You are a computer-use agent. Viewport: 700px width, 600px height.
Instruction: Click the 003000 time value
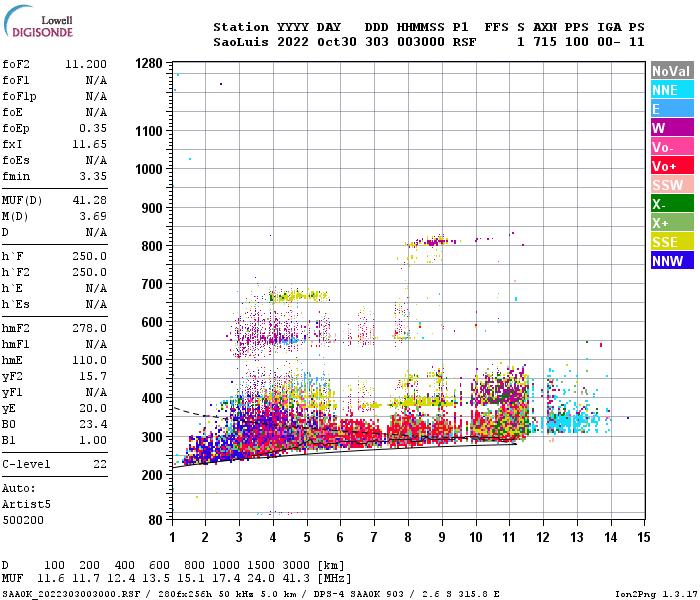[421, 42]
